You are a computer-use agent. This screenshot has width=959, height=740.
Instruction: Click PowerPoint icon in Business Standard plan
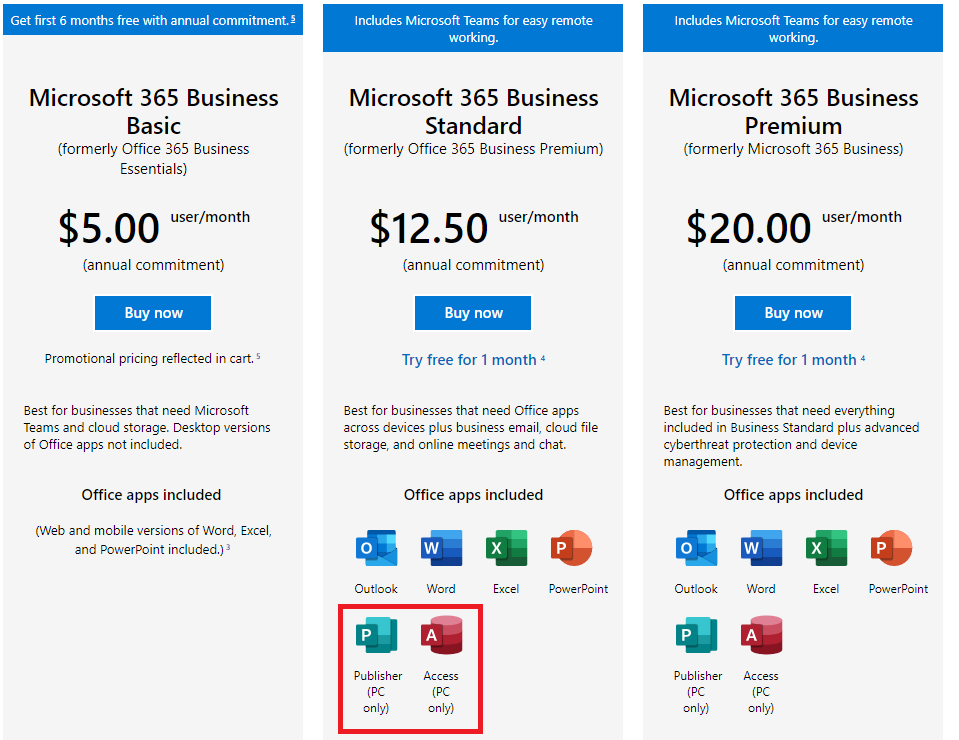(571, 548)
